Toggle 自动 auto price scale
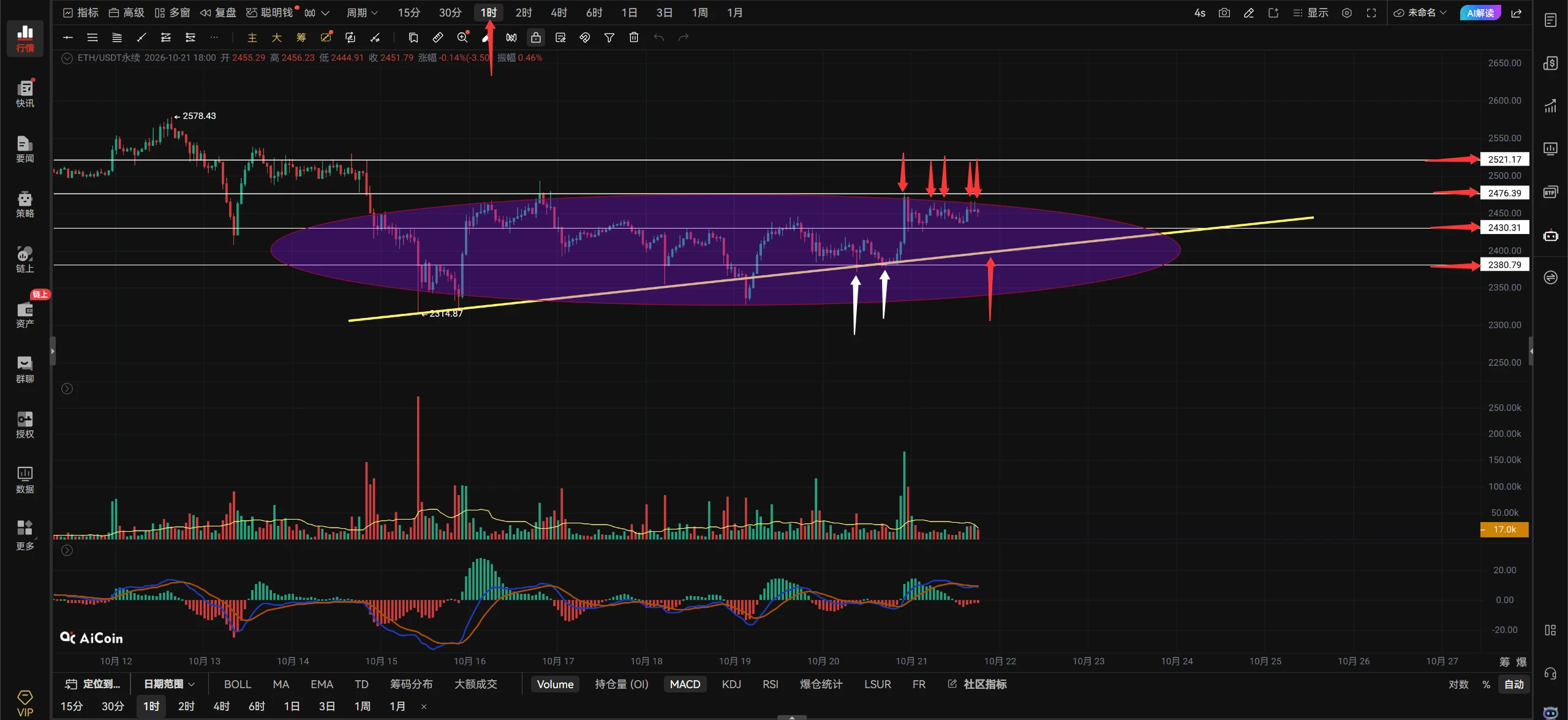The height and width of the screenshot is (720, 1568). point(1513,684)
